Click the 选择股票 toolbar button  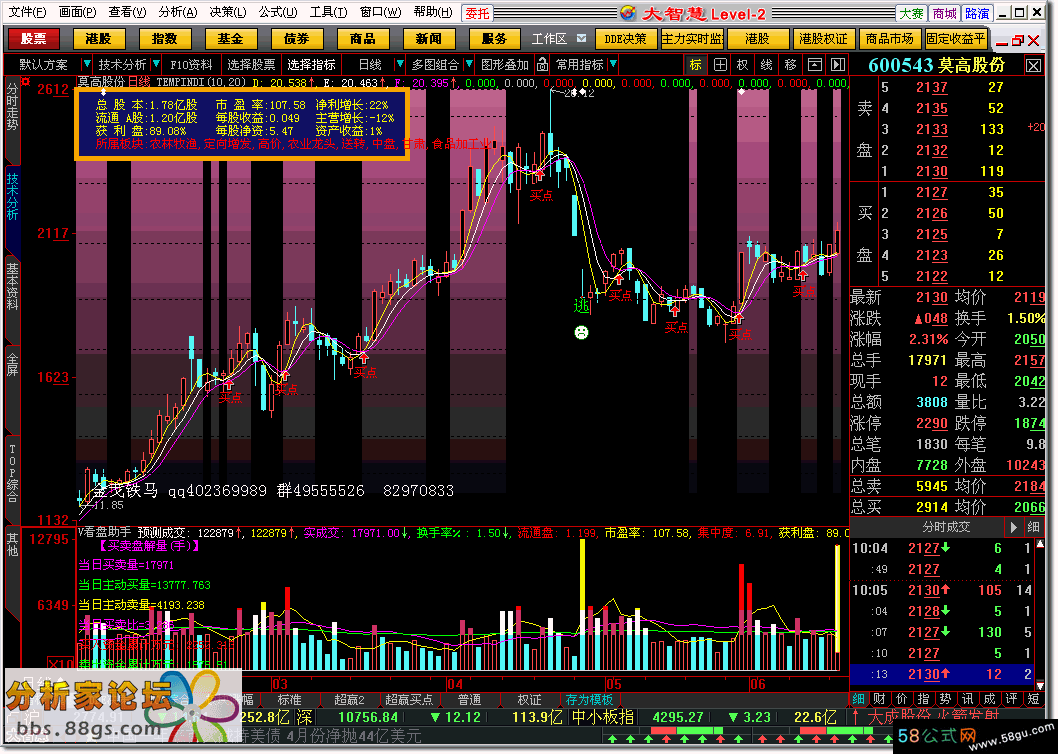click(251, 65)
